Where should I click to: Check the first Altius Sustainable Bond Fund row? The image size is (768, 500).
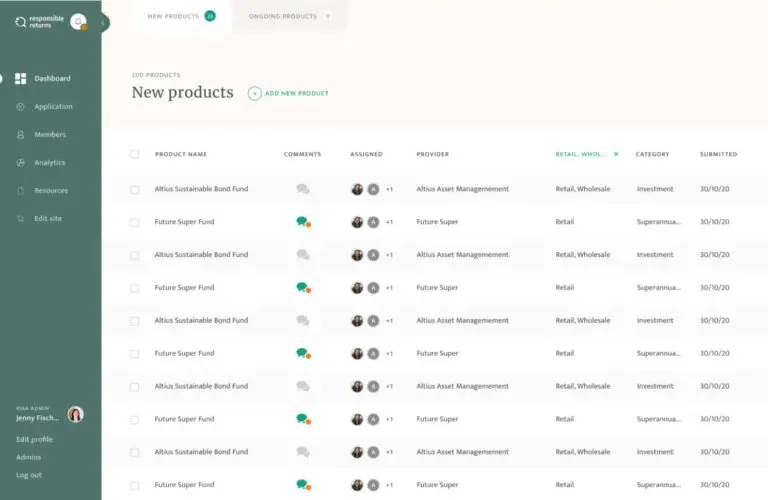135,189
